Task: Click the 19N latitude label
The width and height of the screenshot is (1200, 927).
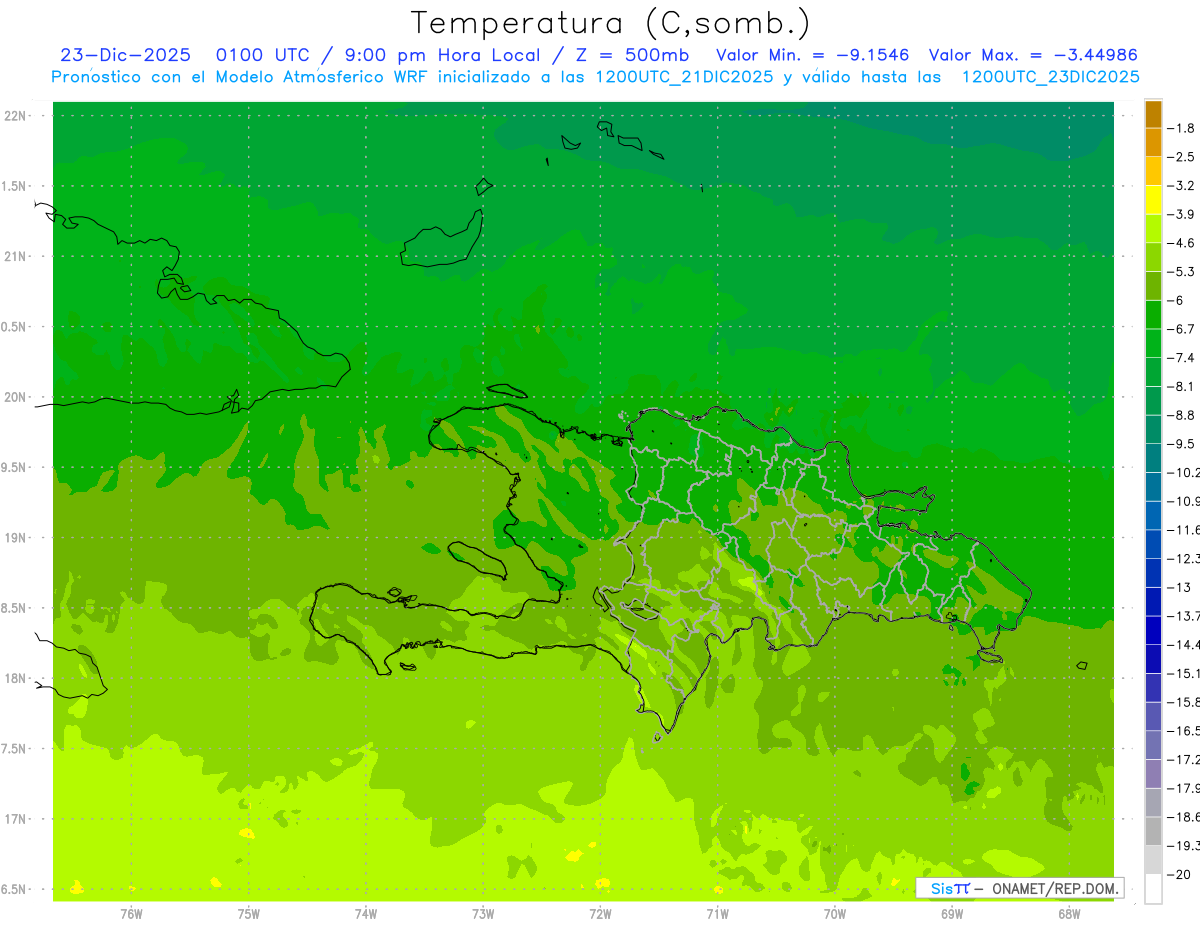Action: pos(15,538)
